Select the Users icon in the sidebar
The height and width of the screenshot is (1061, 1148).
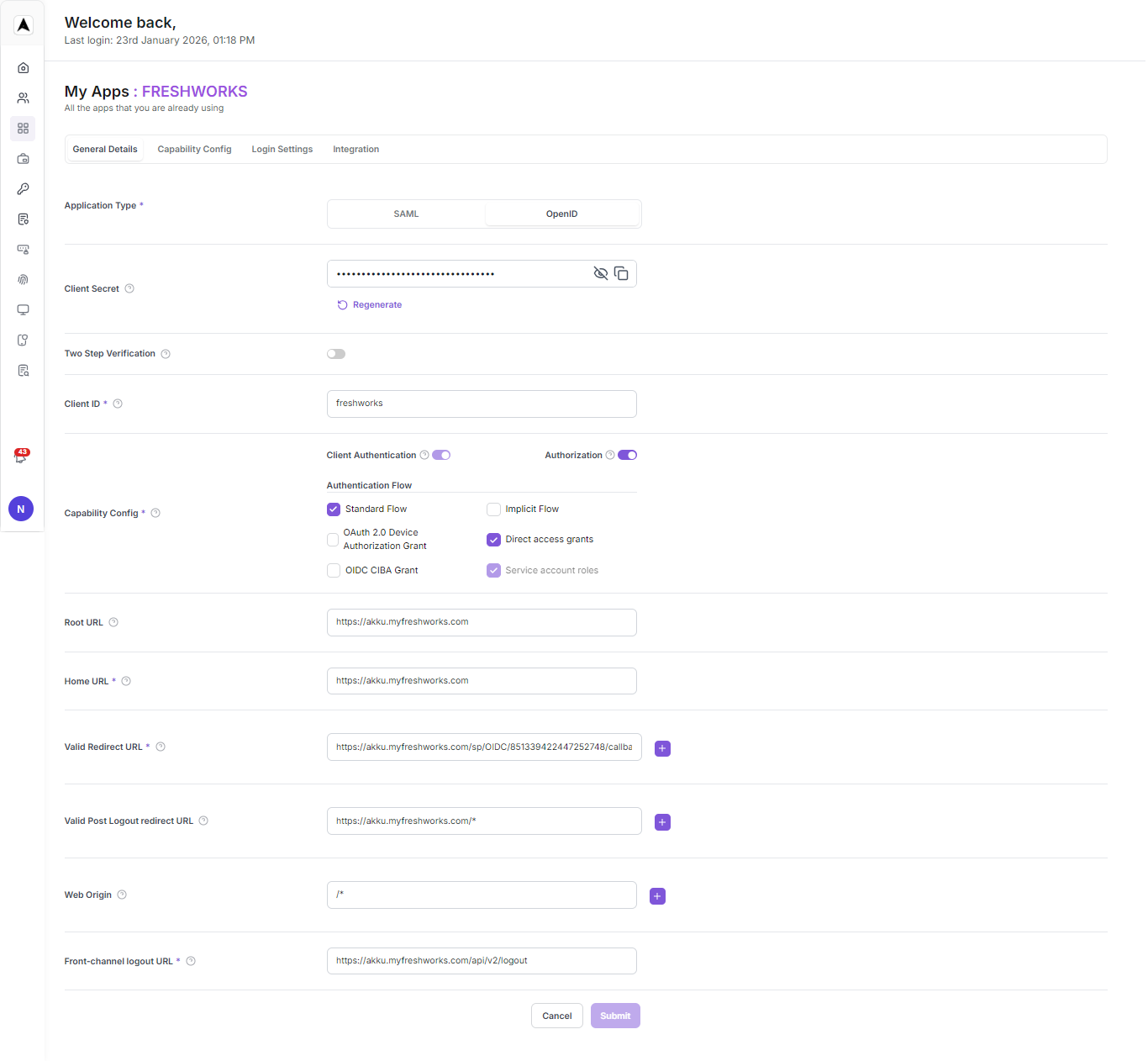[x=23, y=98]
